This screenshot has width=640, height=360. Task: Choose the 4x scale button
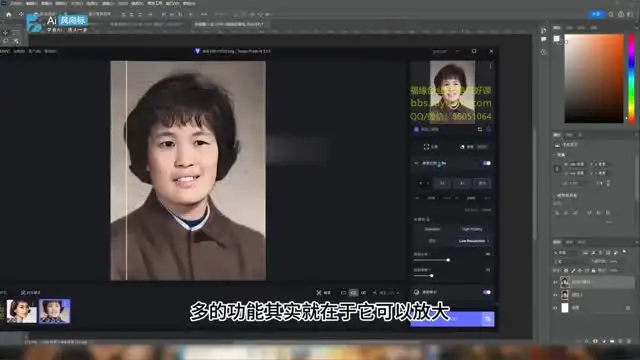(x=462, y=183)
